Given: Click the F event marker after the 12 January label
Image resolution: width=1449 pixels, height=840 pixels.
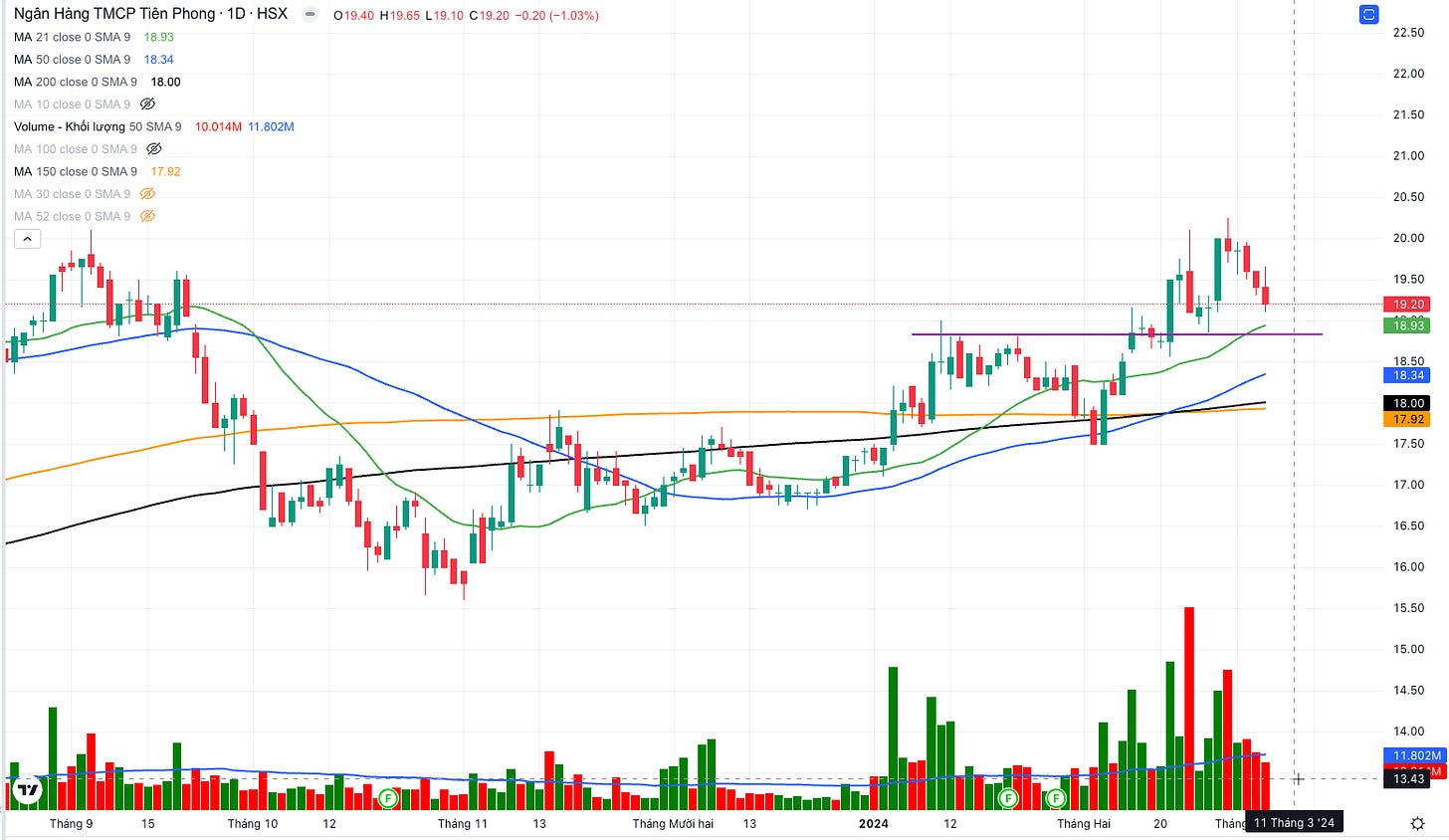Looking at the screenshot, I should click(x=1008, y=797).
